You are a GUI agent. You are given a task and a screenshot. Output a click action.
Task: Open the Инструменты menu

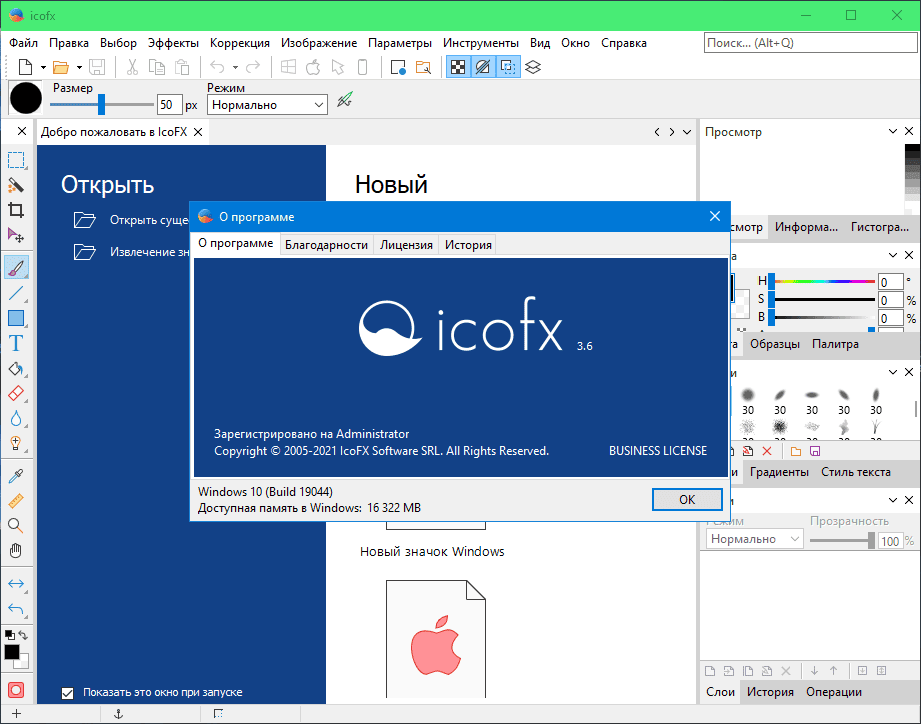coord(480,43)
